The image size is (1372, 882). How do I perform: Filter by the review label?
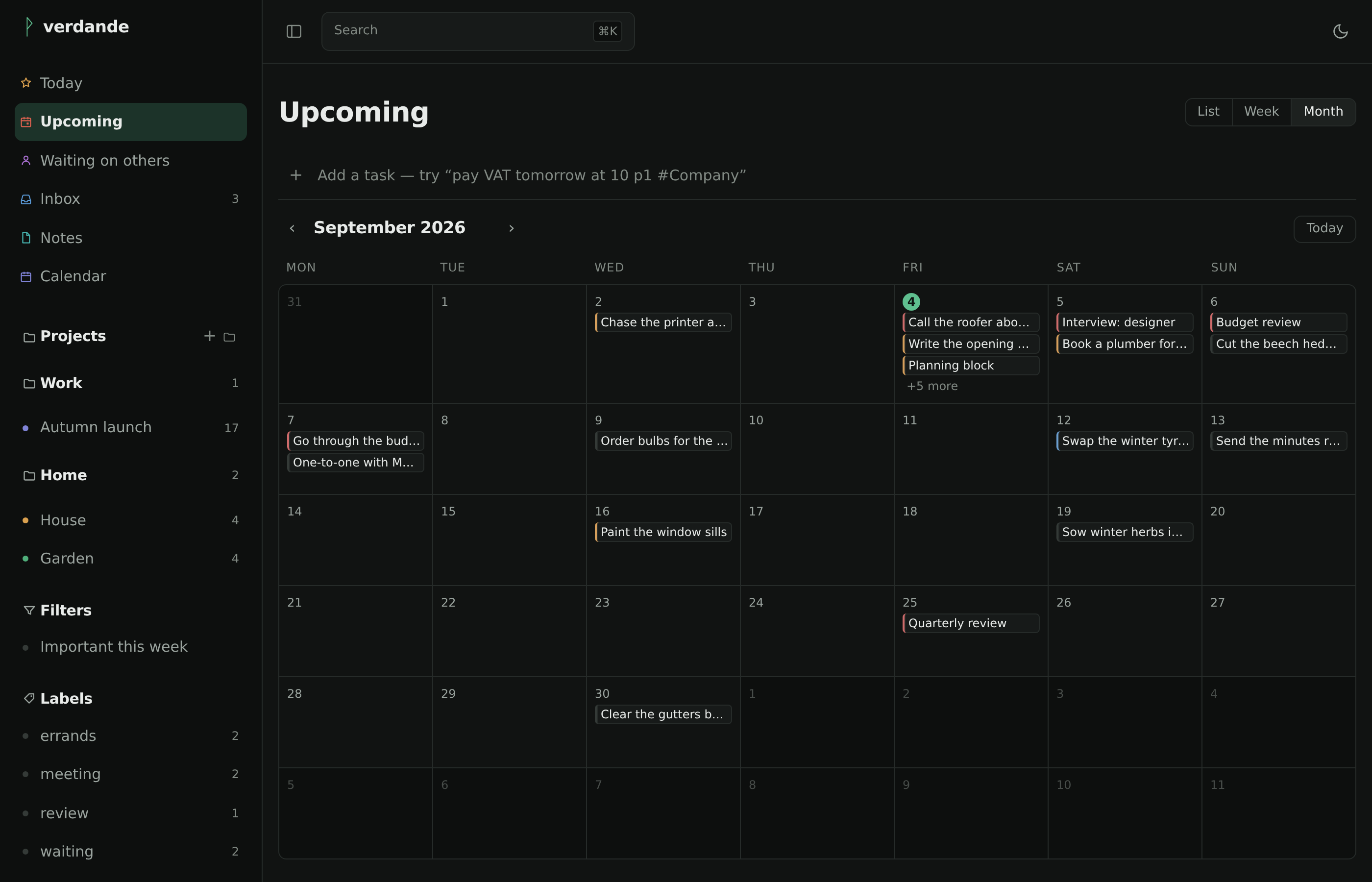pyautogui.click(x=130, y=813)
